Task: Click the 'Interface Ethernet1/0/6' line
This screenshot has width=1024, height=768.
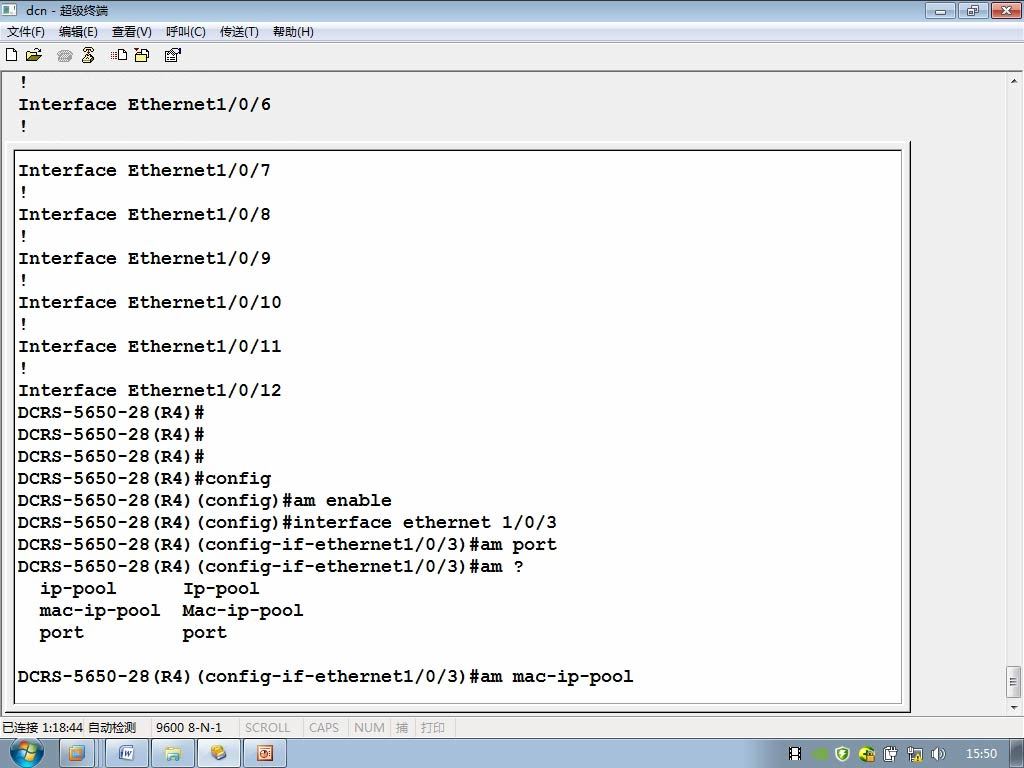Action: pos(144,104)
